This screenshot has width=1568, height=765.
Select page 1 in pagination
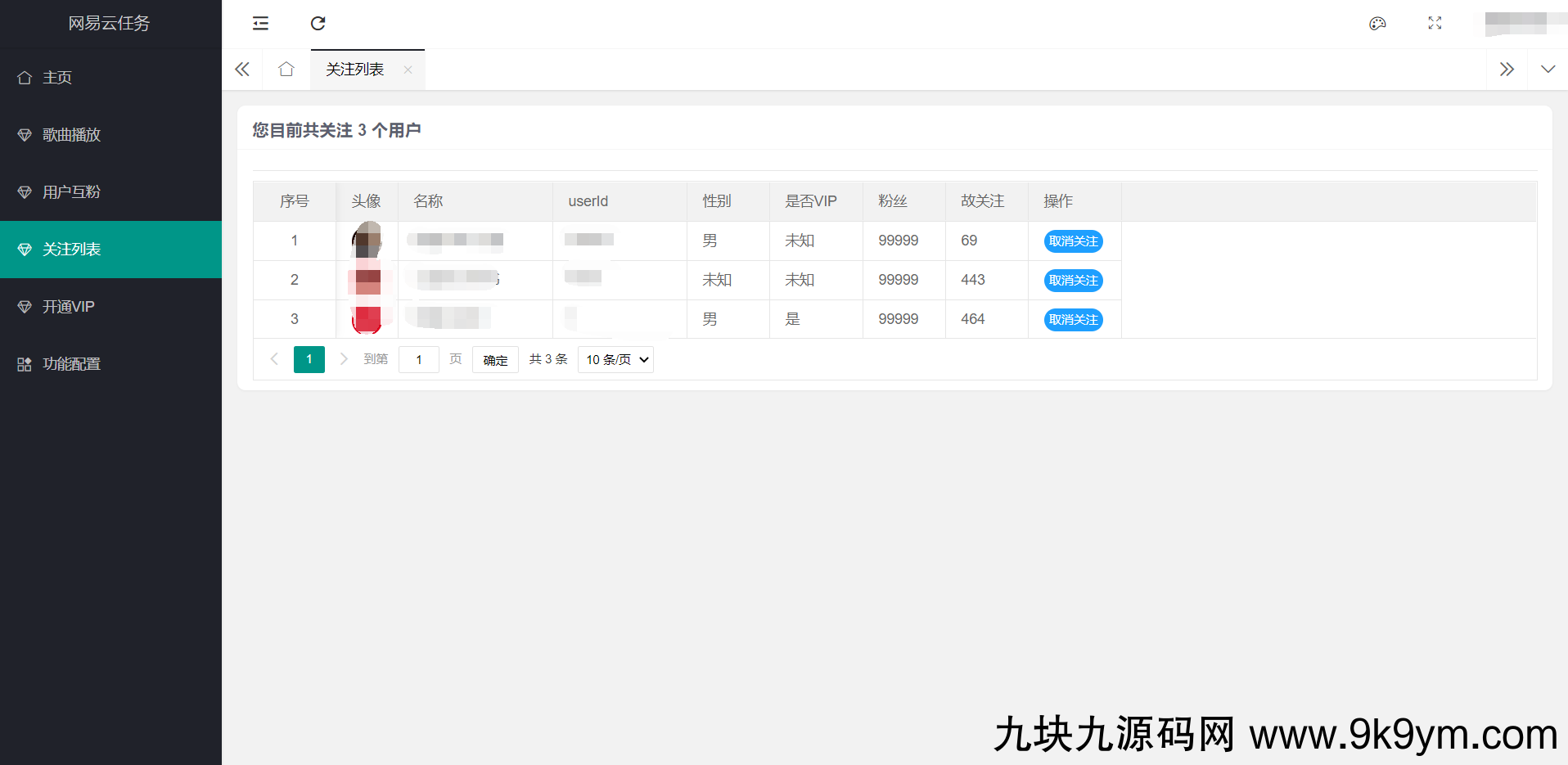[x=309, y=359]
